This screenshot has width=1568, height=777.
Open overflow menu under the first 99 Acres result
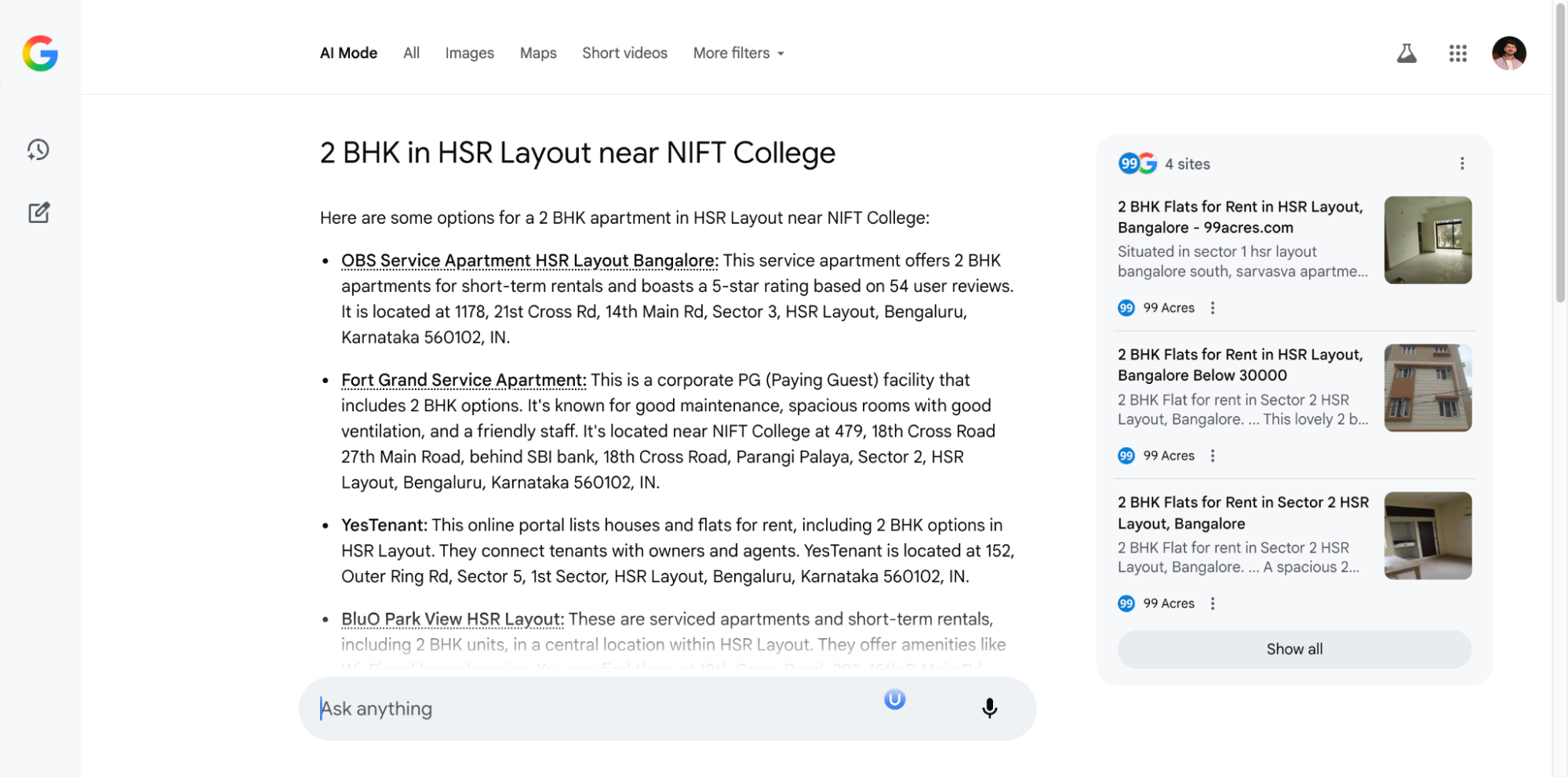(x=1213, y=308)
